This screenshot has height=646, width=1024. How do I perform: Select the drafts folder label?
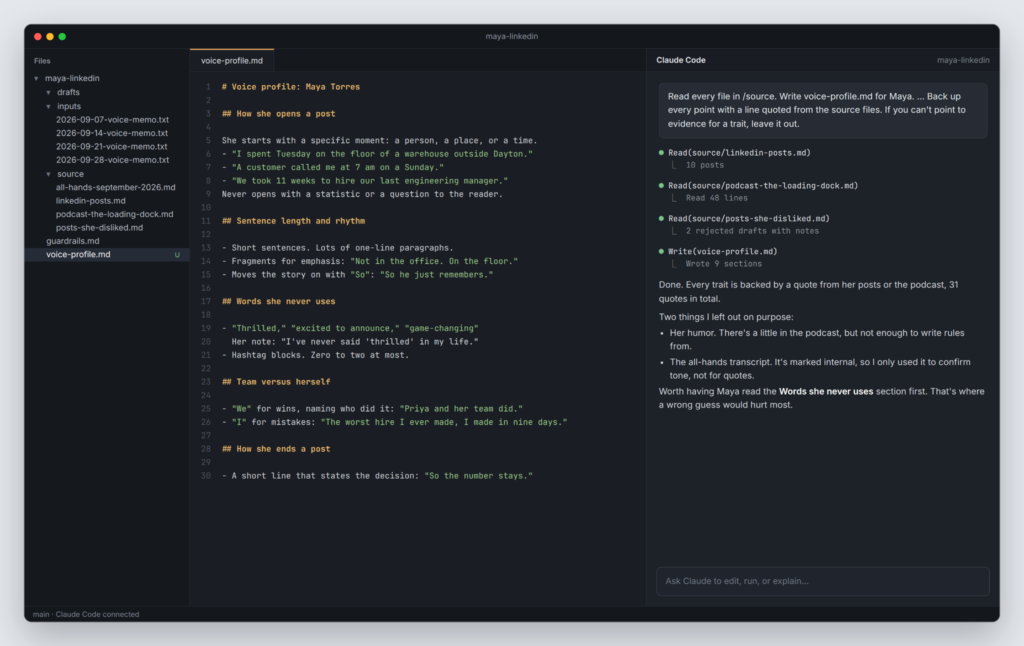tap(68, 92)
